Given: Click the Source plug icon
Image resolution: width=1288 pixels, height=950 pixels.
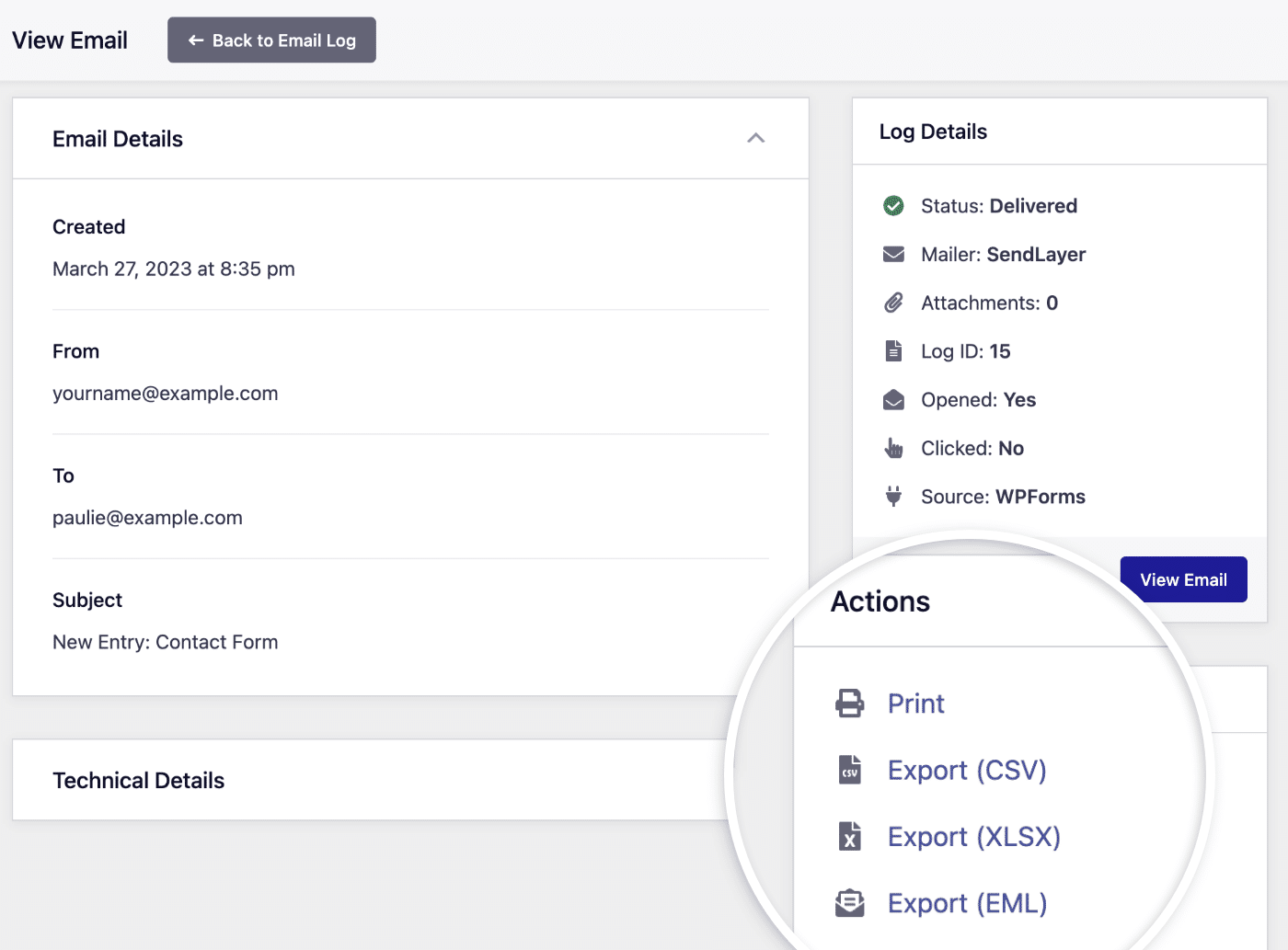Looking at the screenshot, I should (x=893, y=497).
